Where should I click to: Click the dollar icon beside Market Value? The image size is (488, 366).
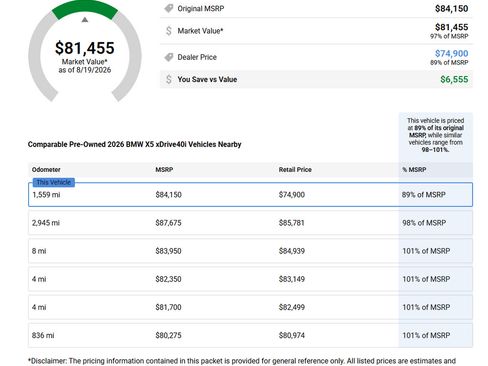pyautogui.click(x=169, y=31)
